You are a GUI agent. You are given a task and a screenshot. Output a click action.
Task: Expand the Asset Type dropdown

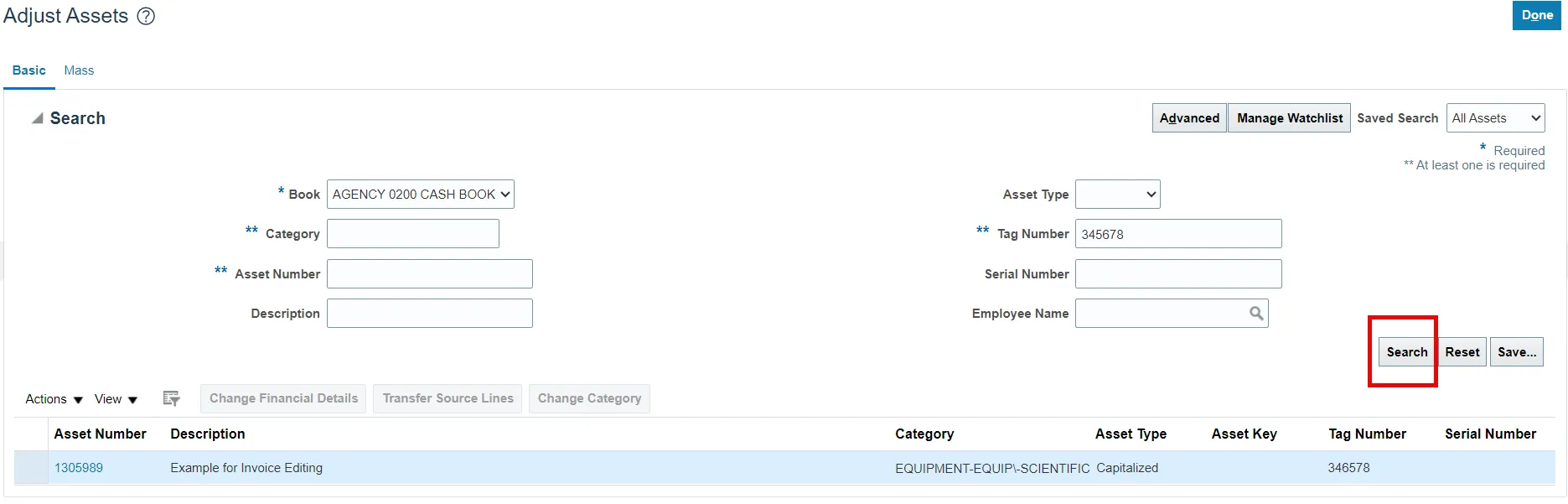pos(1117,195)
